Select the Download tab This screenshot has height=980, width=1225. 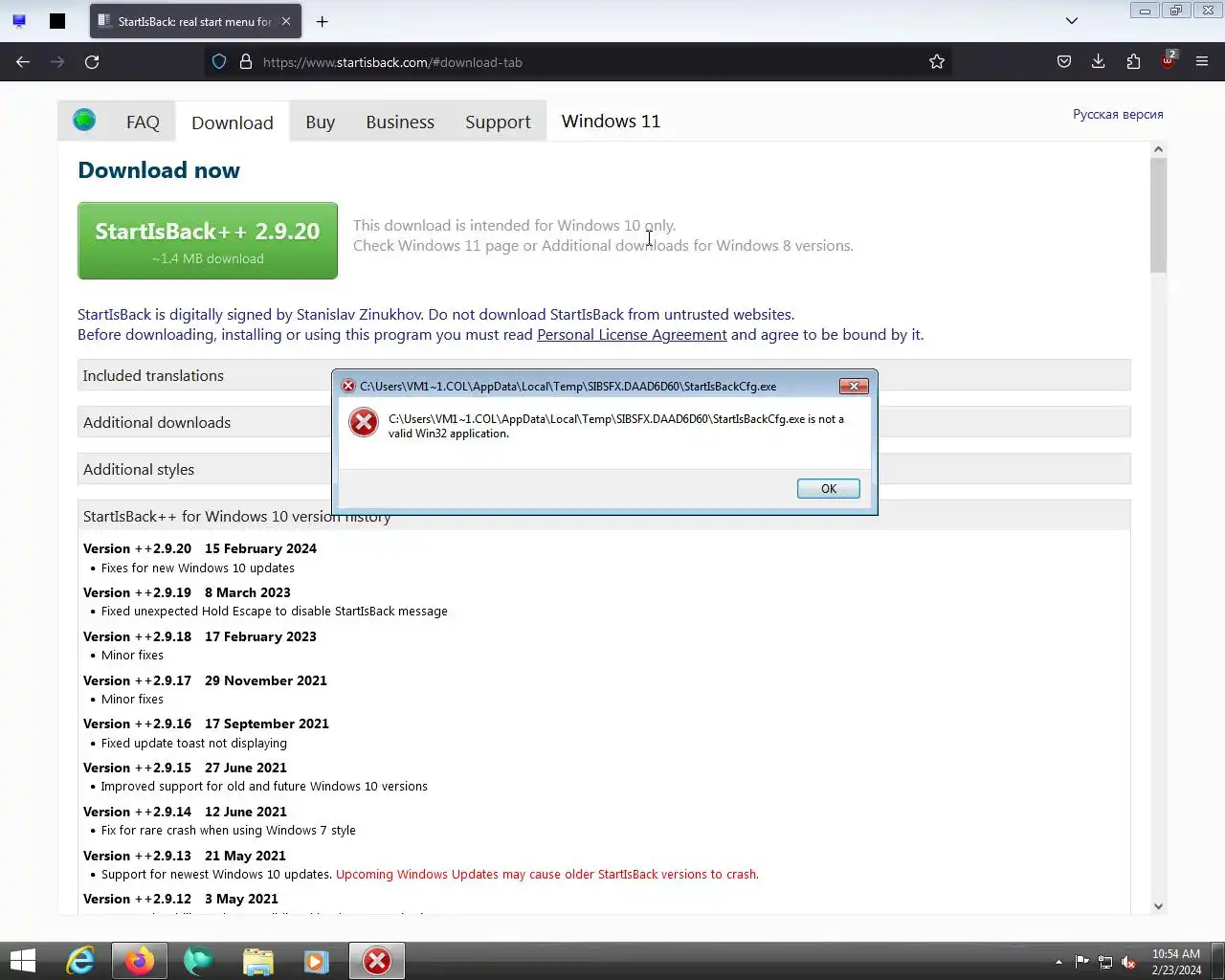tap(233, 122)
